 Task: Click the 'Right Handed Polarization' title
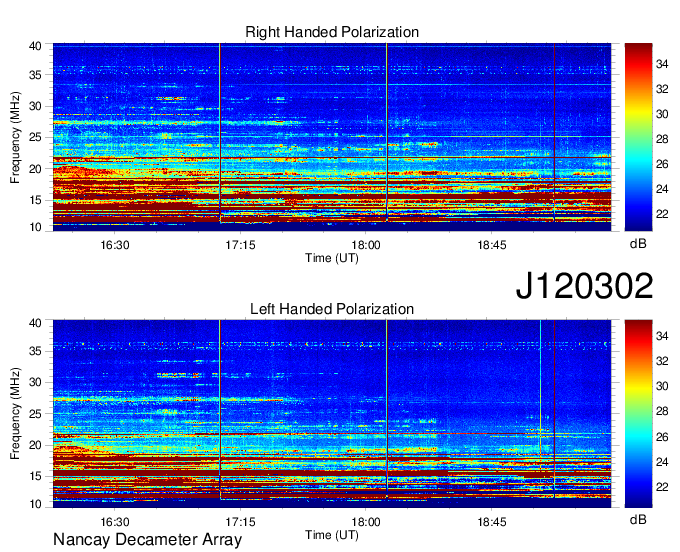pos(332,32)
